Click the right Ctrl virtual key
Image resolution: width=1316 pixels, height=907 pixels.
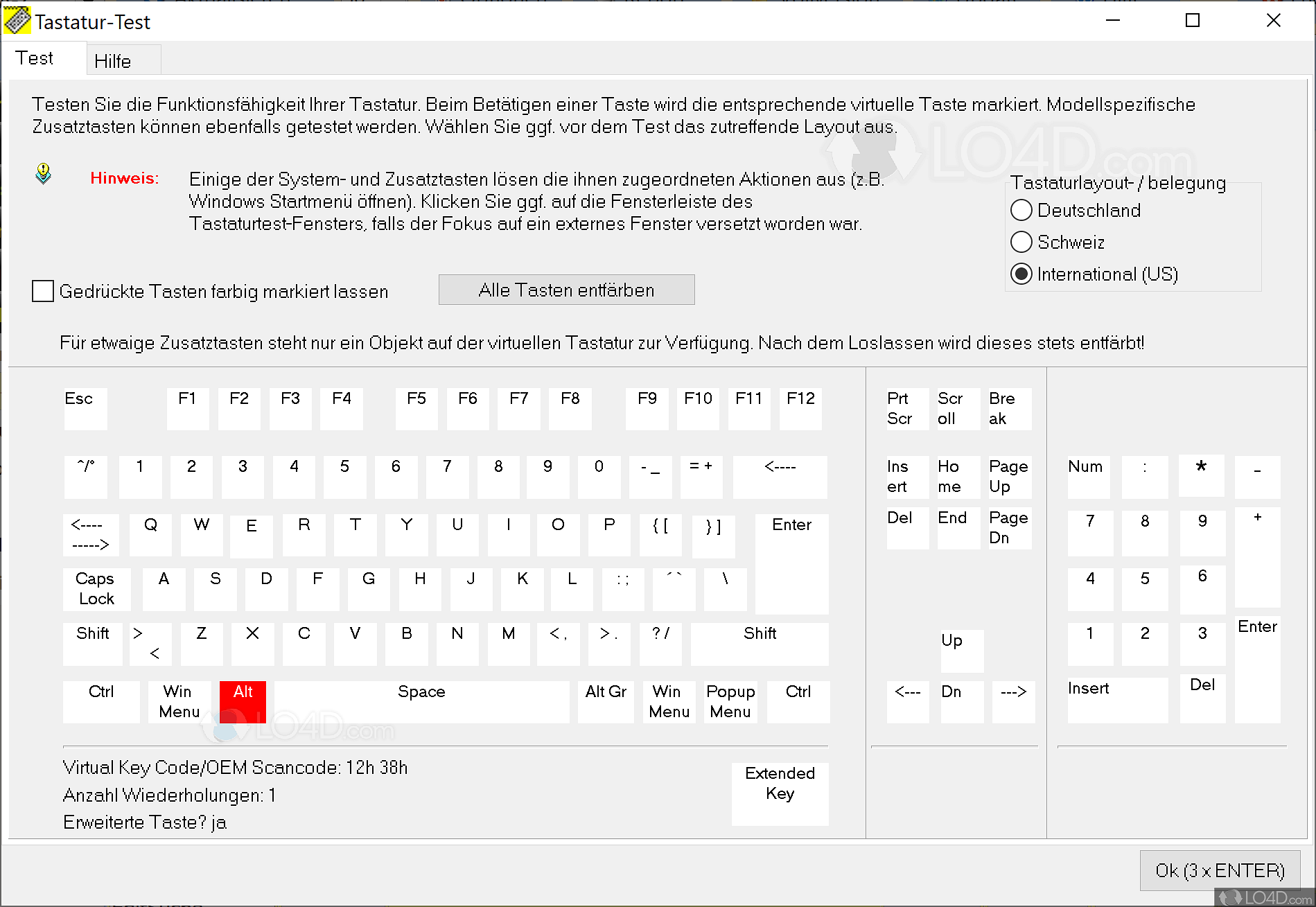tap(798, 702)
